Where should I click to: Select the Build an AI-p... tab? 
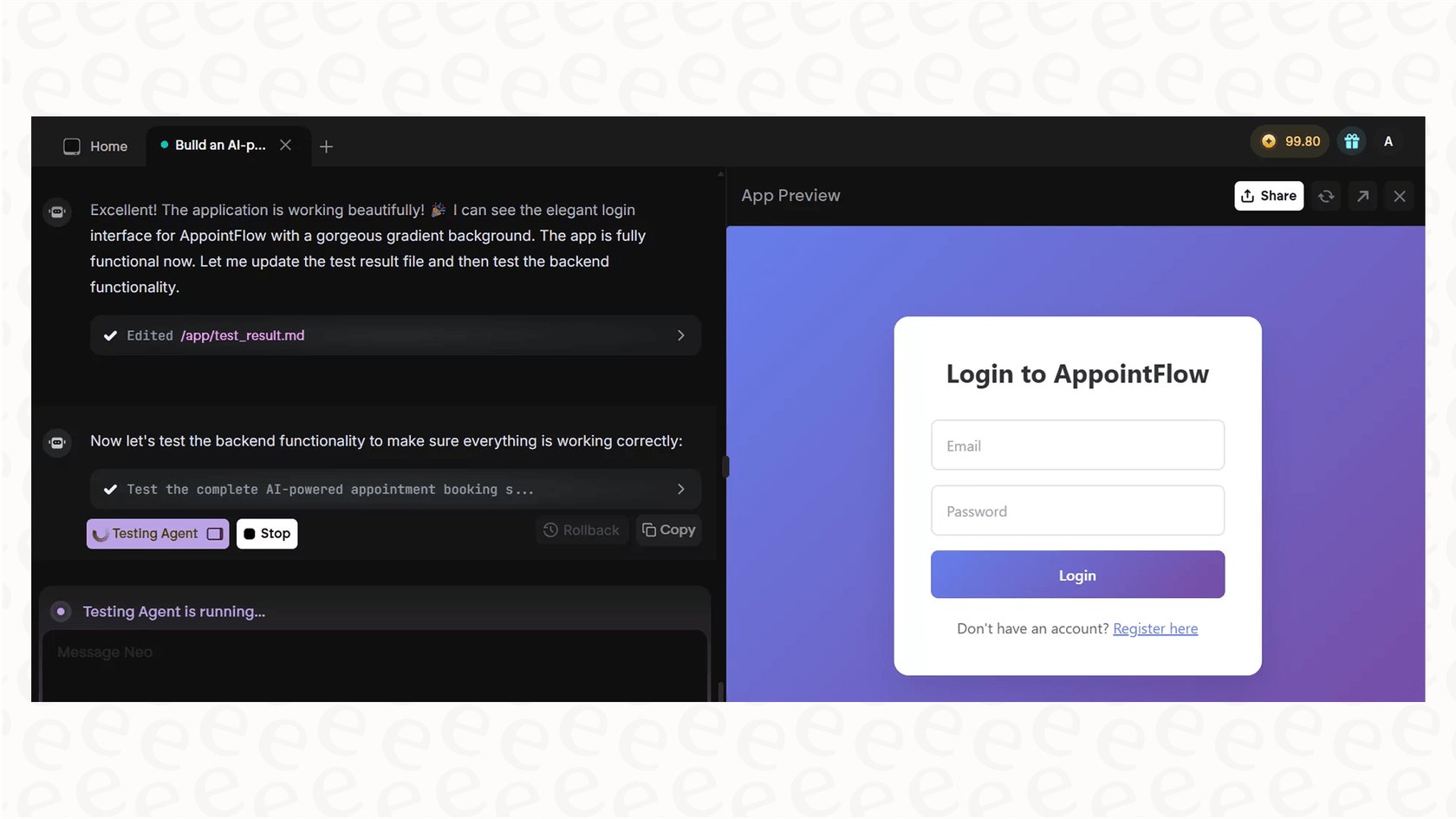(x=219, y=145)
